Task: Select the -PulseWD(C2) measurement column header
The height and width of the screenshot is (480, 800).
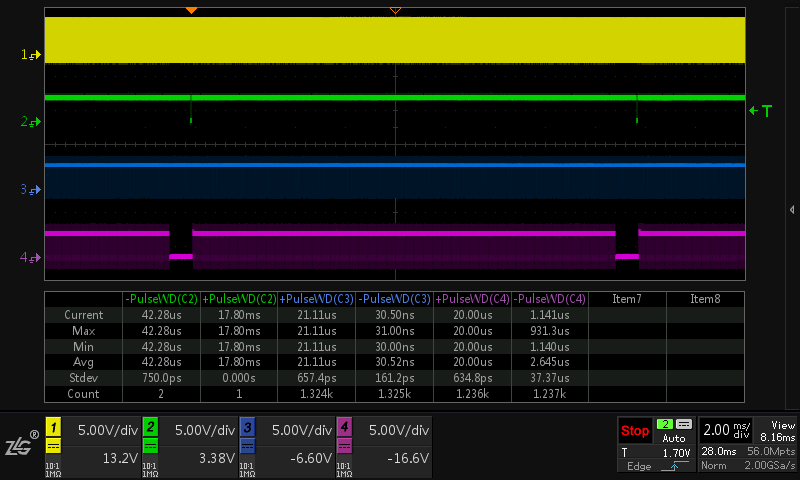Action: (x=160, y=299)
